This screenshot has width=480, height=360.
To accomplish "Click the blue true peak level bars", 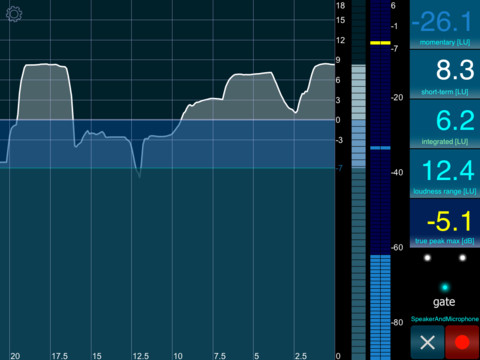I will coord(380,307).
